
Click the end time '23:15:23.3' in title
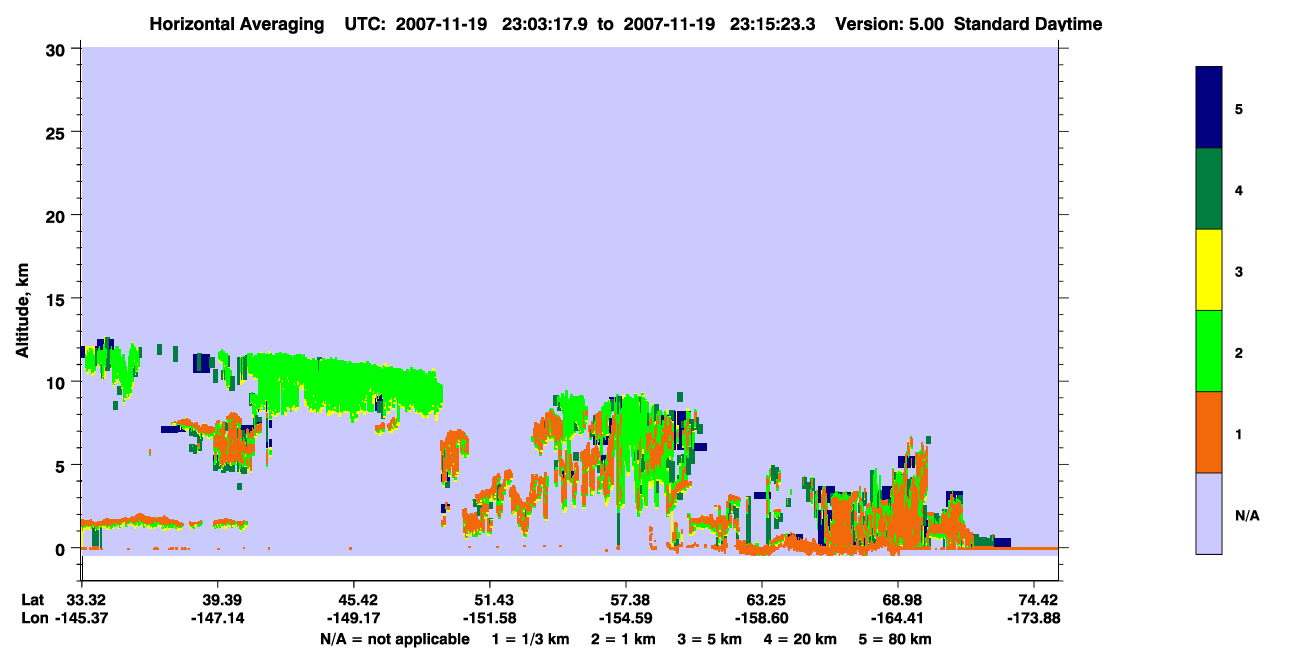tap(775, 24)
